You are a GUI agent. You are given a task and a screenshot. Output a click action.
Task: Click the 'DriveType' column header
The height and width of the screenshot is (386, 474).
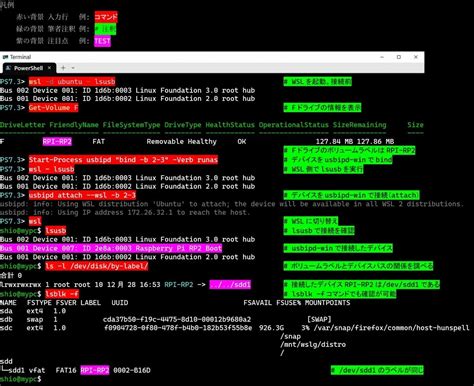183,125
